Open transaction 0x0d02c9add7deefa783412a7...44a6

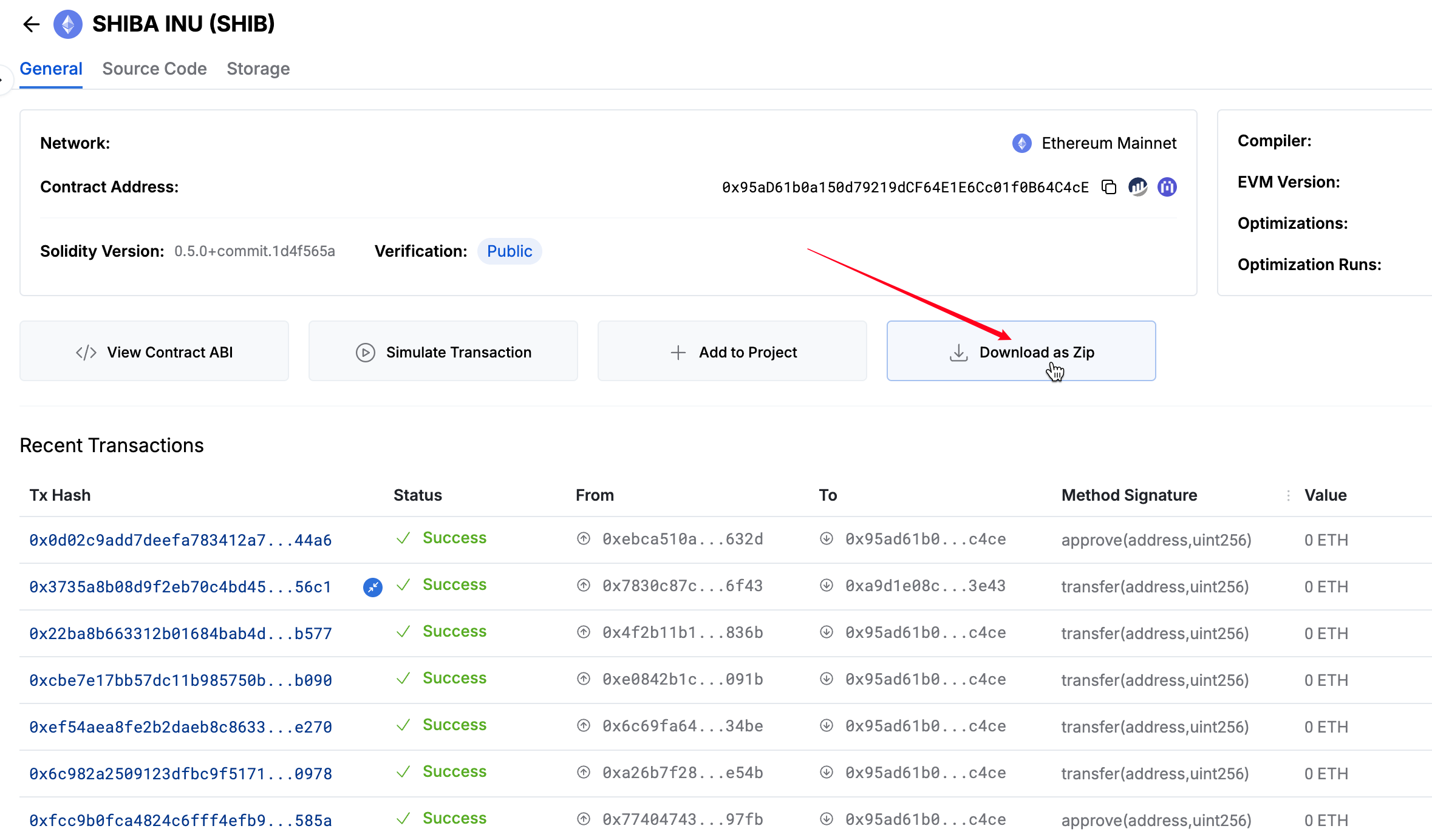[x=180, y=540]
